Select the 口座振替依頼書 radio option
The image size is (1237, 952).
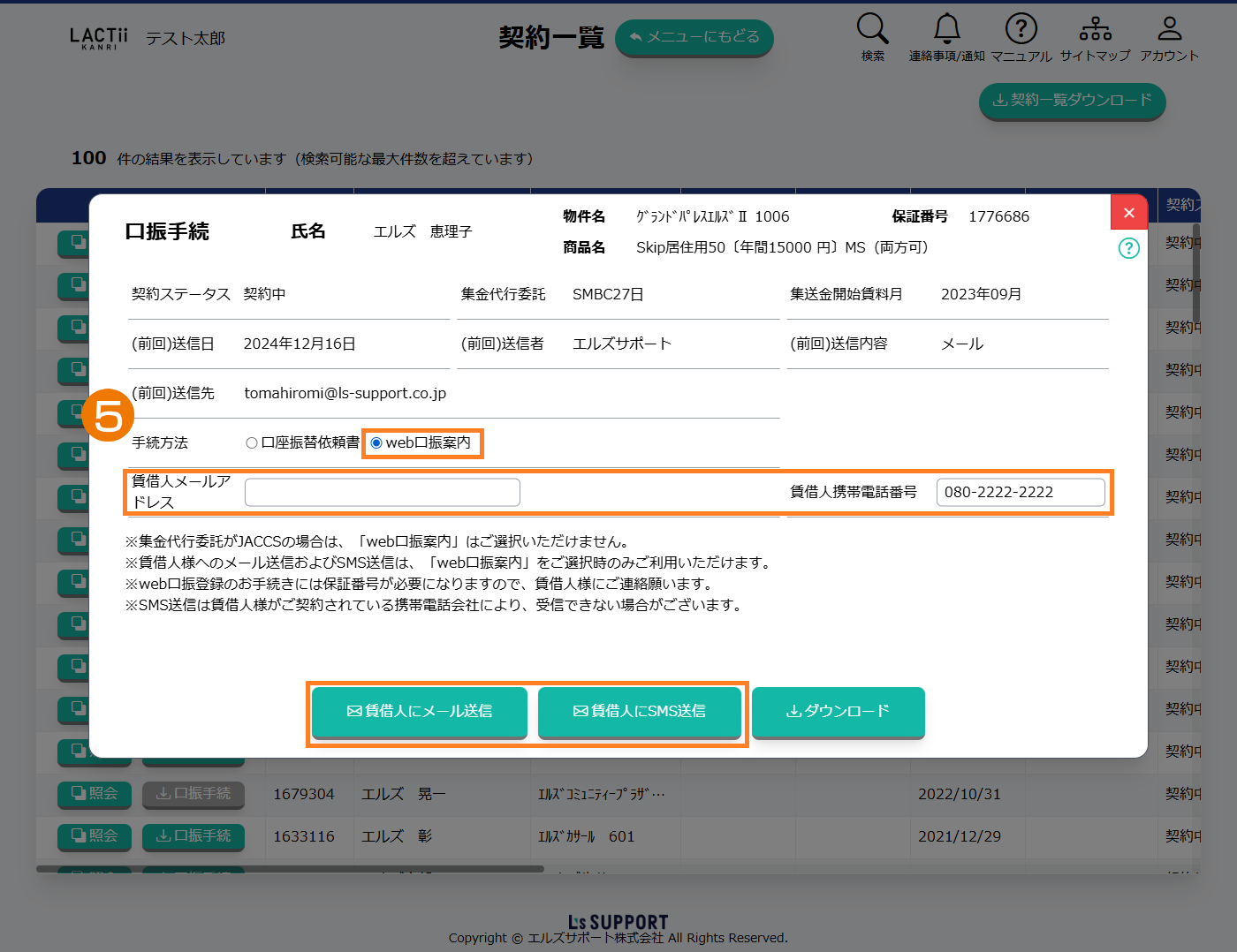[x=252, y=443]
